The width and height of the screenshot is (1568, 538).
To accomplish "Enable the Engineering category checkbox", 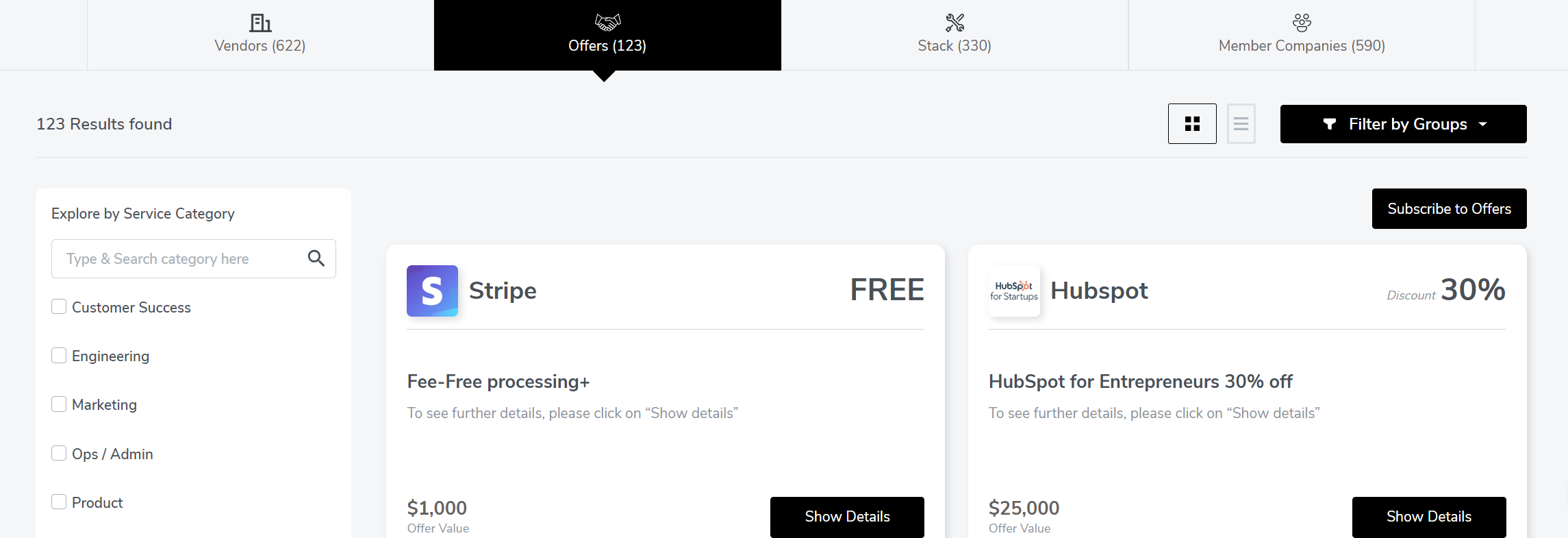I will click(59, 355).
